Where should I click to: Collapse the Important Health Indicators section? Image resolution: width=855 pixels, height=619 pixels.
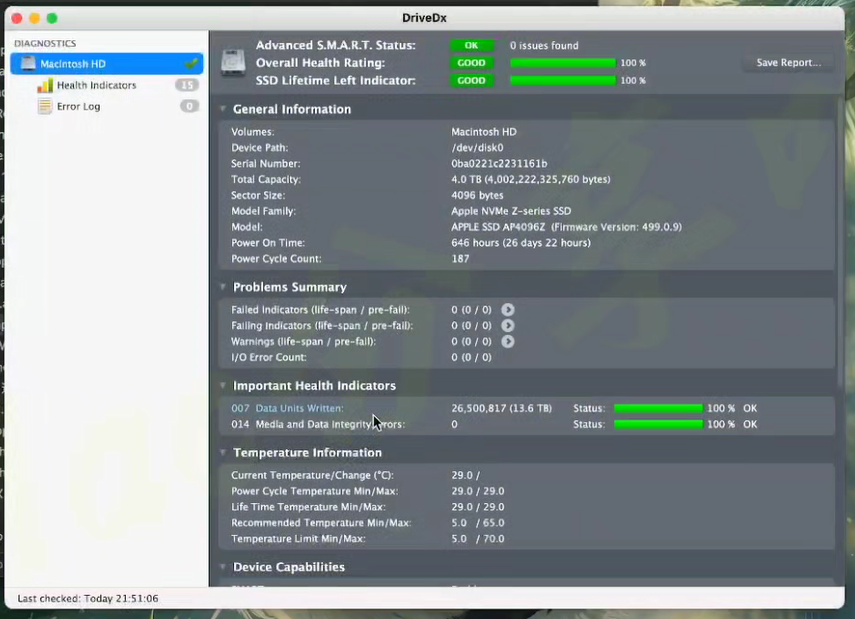[222, 386]
